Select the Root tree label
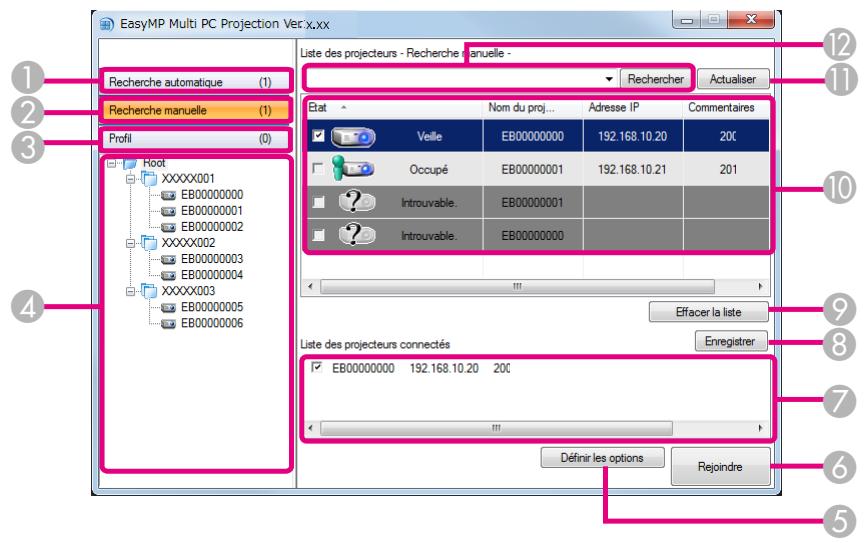Viewport: 865px width, 543px height. pos(154,163)
